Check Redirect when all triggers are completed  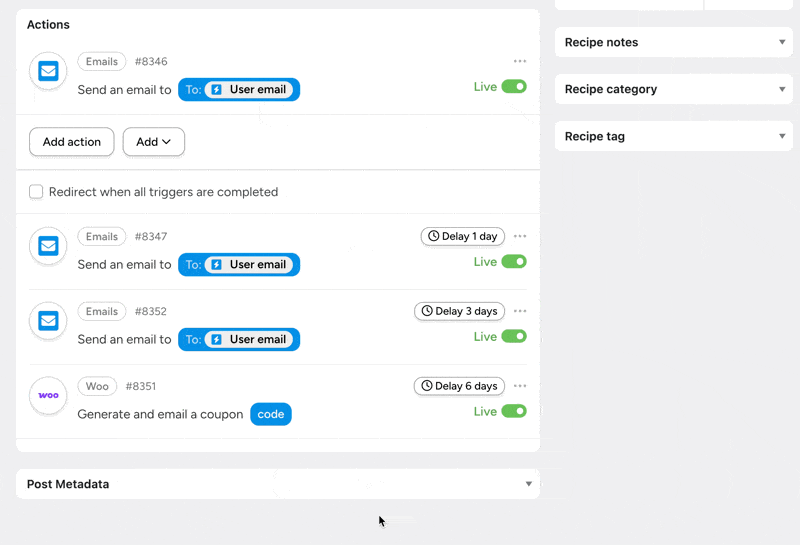click(x=36, y=192)
